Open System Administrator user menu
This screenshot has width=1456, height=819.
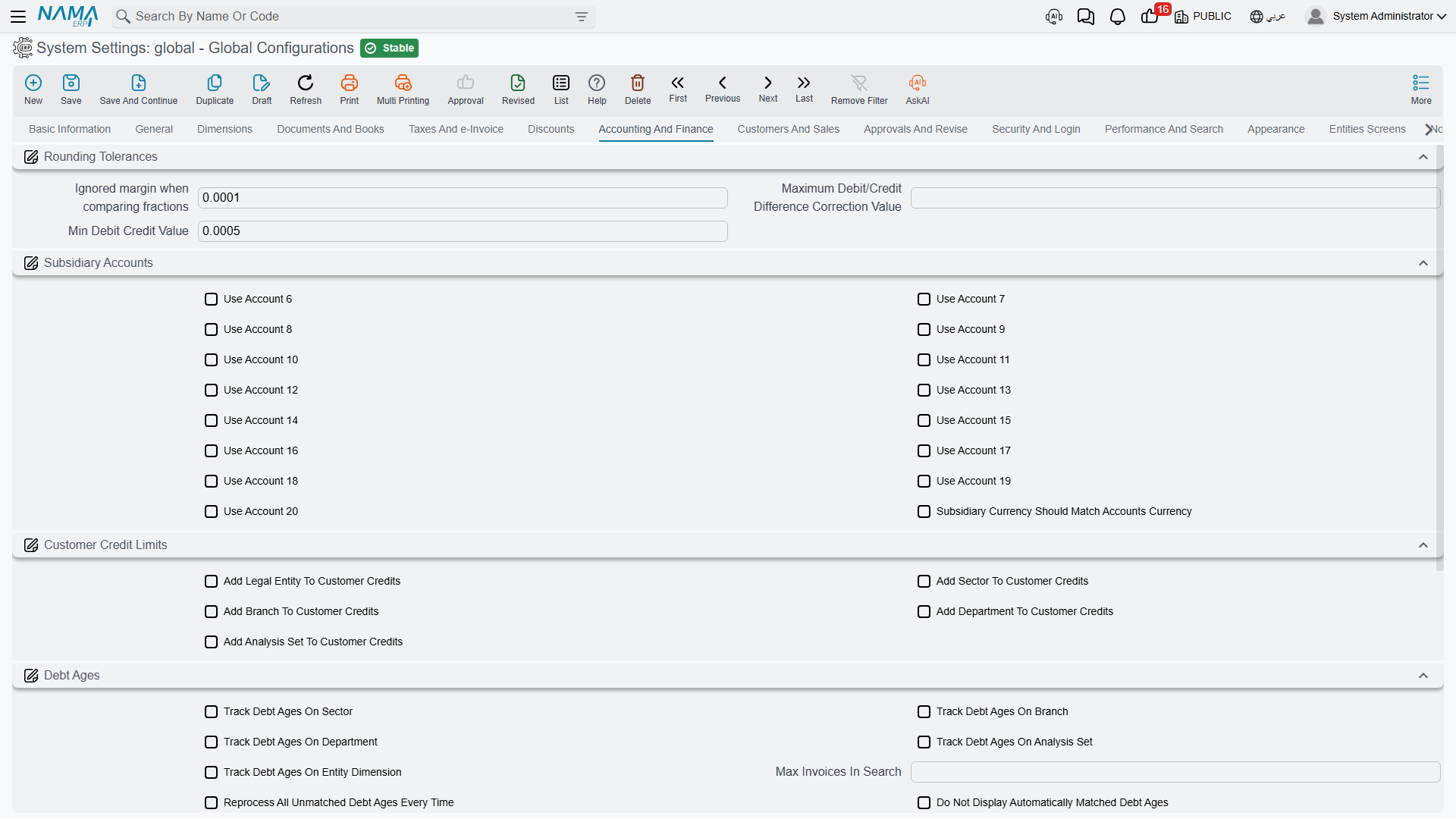(x=1376, y=17)
